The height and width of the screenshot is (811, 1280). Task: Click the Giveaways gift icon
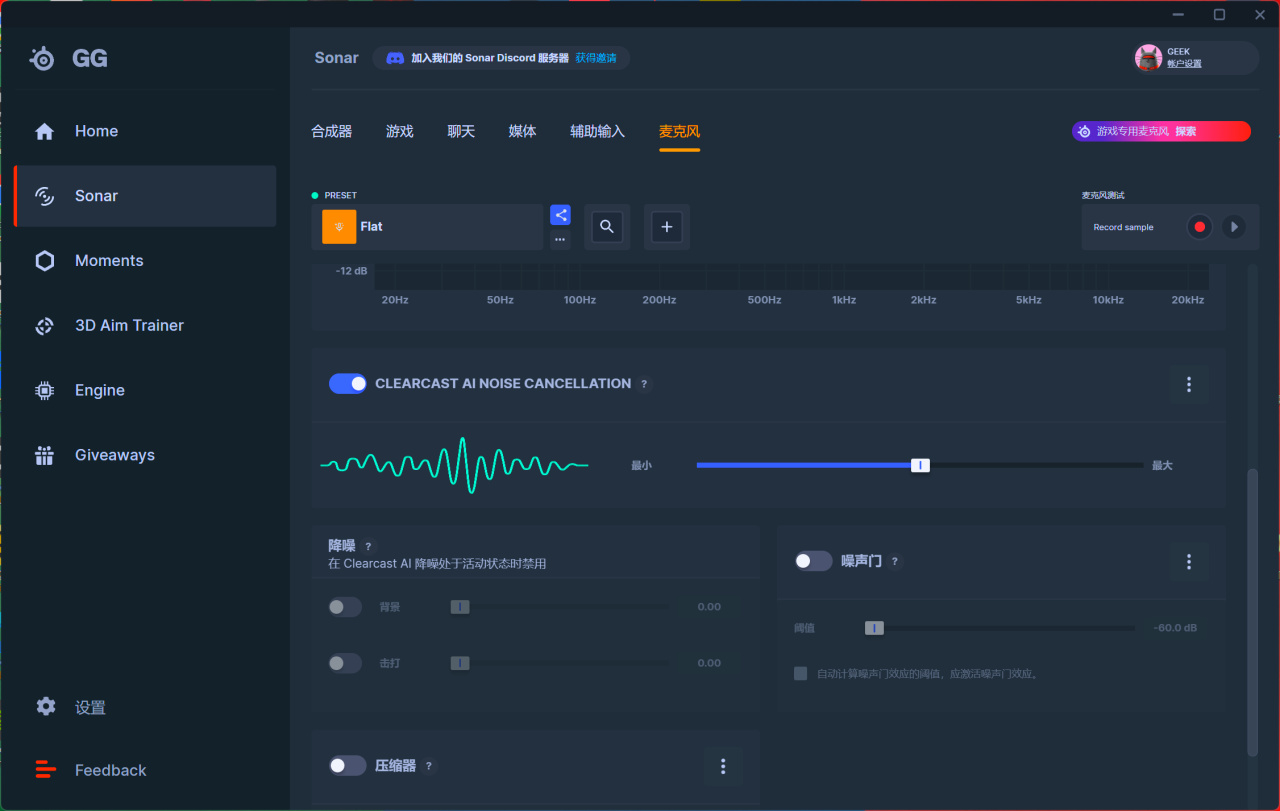(x=44, y=455)
